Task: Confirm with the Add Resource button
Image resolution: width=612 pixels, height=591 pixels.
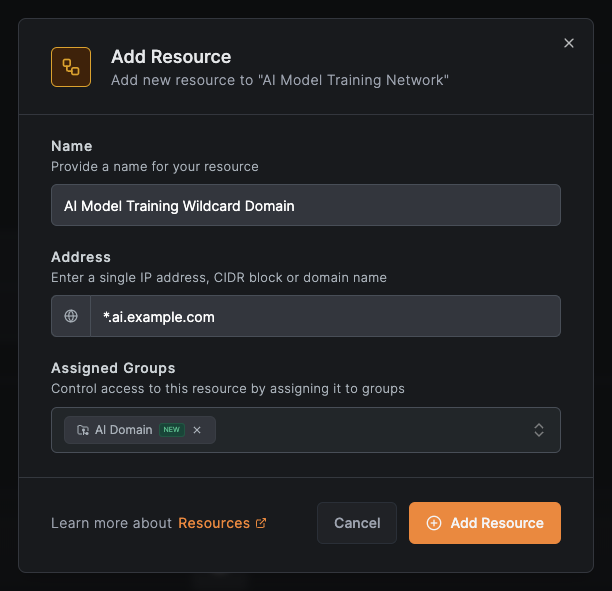Action: pyautogui.click(x=485, y=523)
